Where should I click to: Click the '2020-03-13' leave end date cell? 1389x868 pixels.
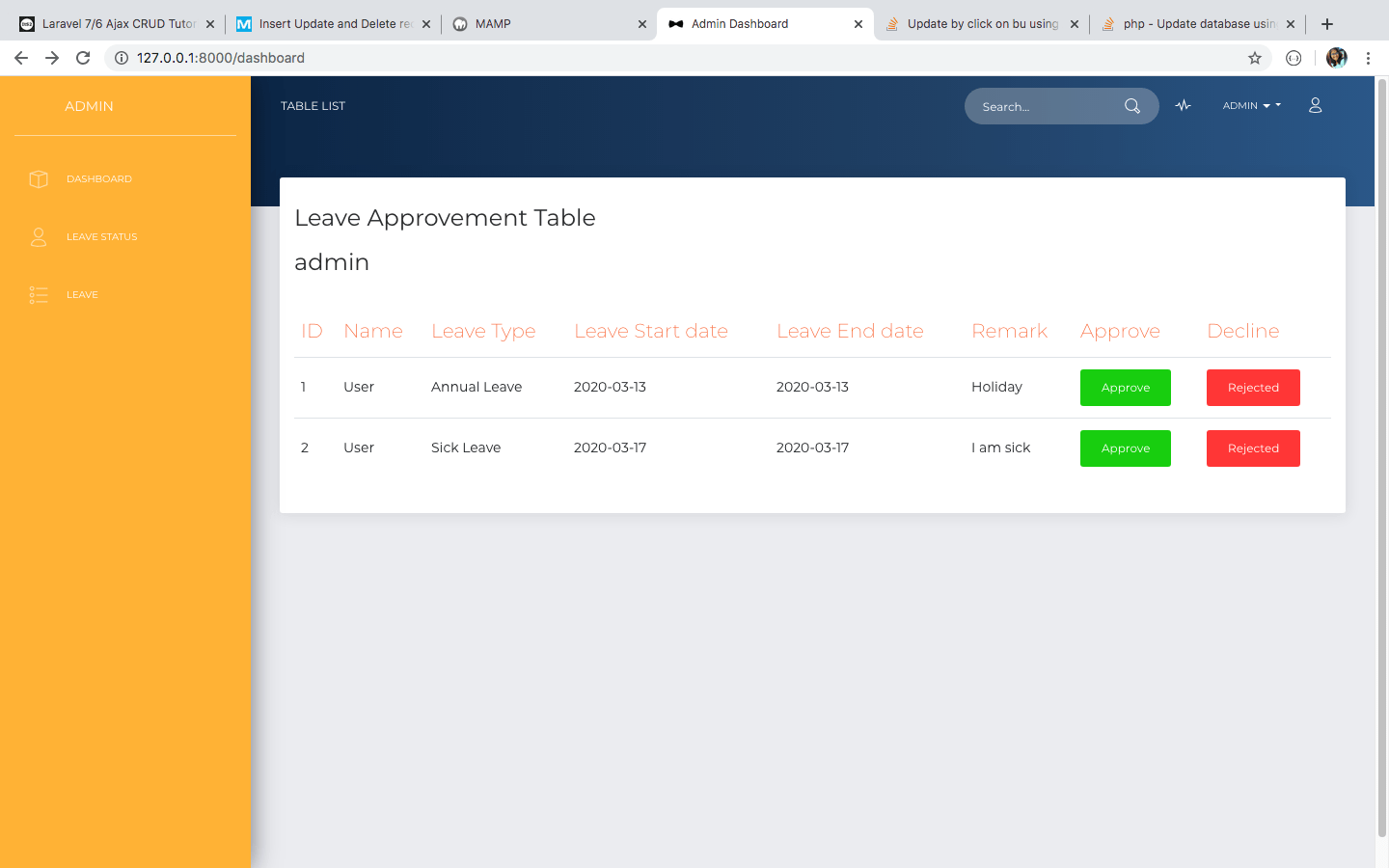tap(812, 388)
